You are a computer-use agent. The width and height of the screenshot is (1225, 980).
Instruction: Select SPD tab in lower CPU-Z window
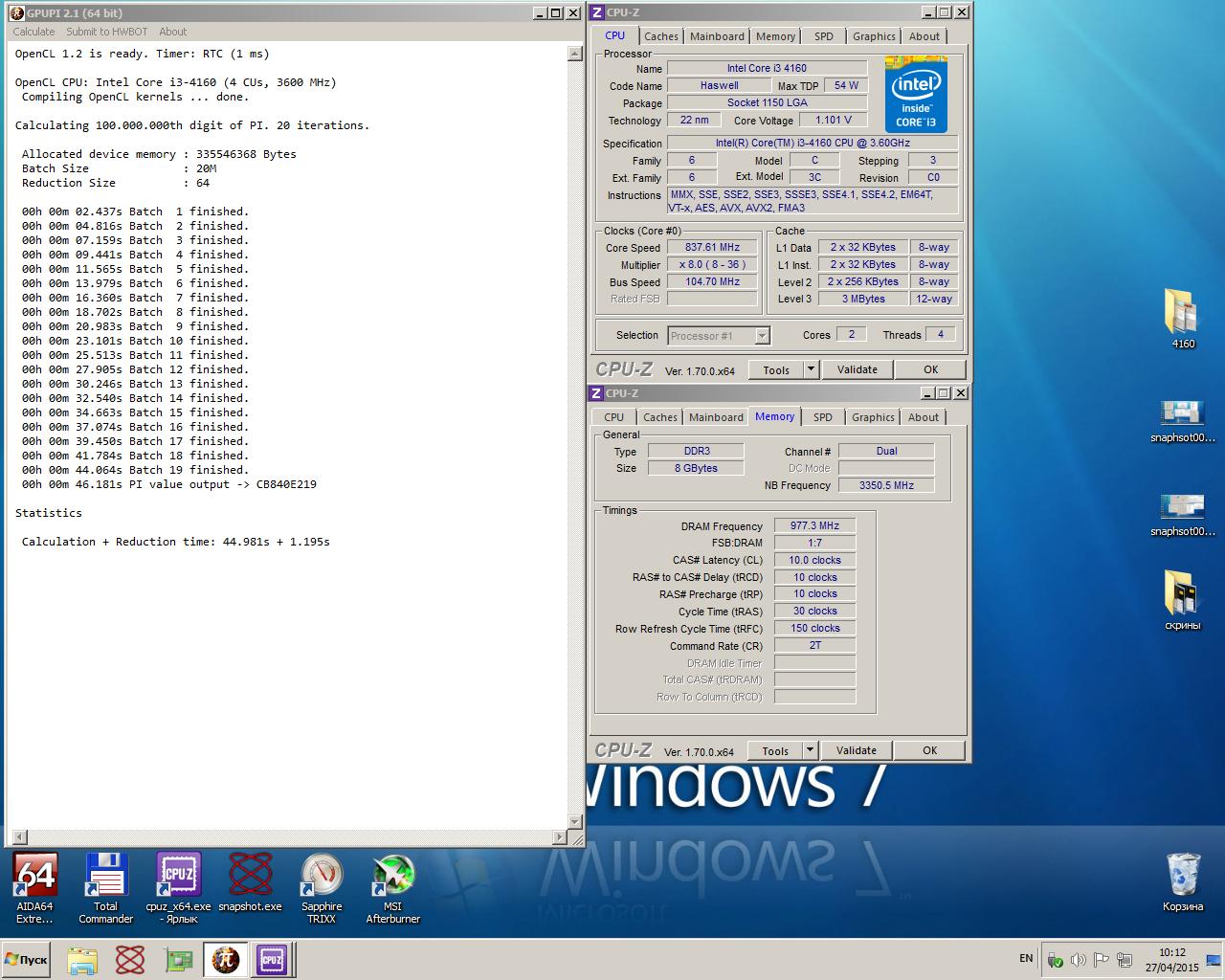(823, 417)
